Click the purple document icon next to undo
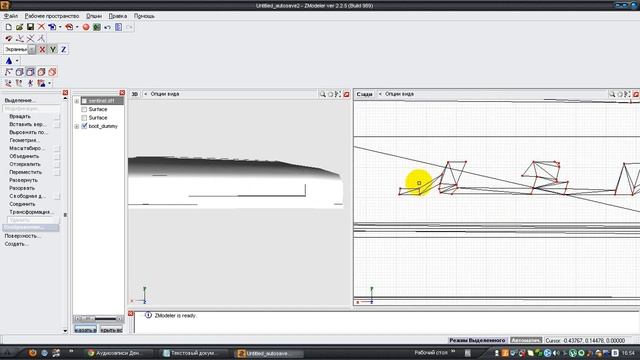Viewport: 640px width, 360px height. click(118, 27)
